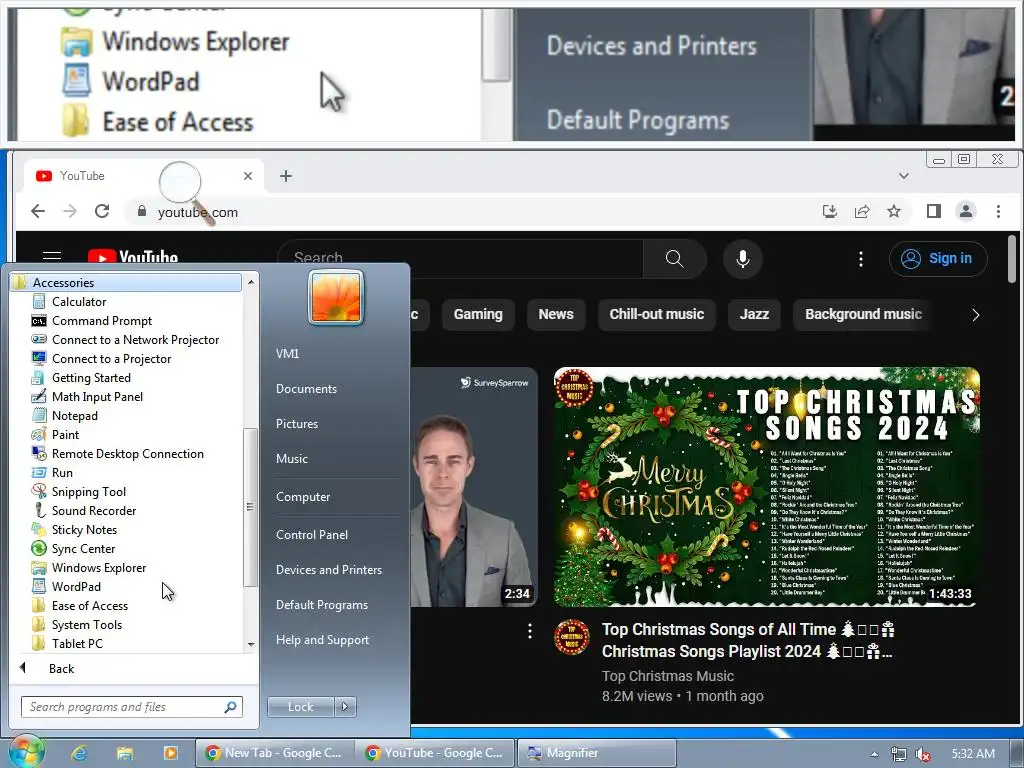The height and width of the screenshot is (768, 1024).
Task: Click the YouTube search field
Action: pyautogui.click(x=460, y=259)
